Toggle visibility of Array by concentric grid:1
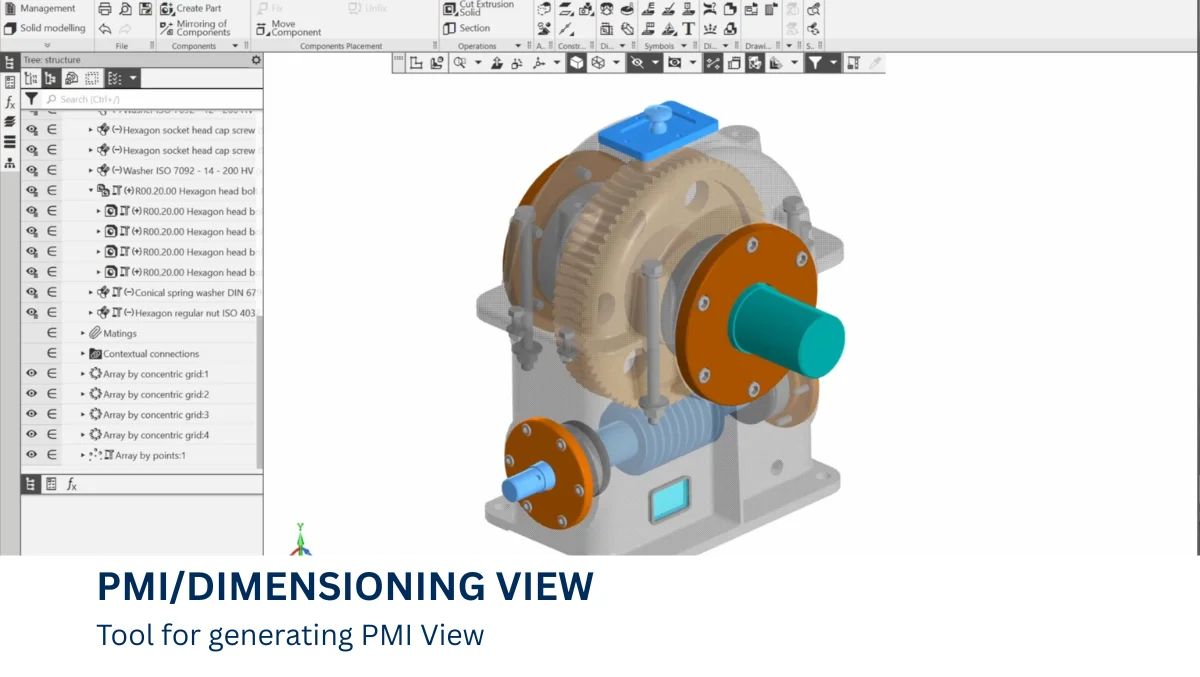This screenshot has width=1200, height=677. tap(31, 373)
